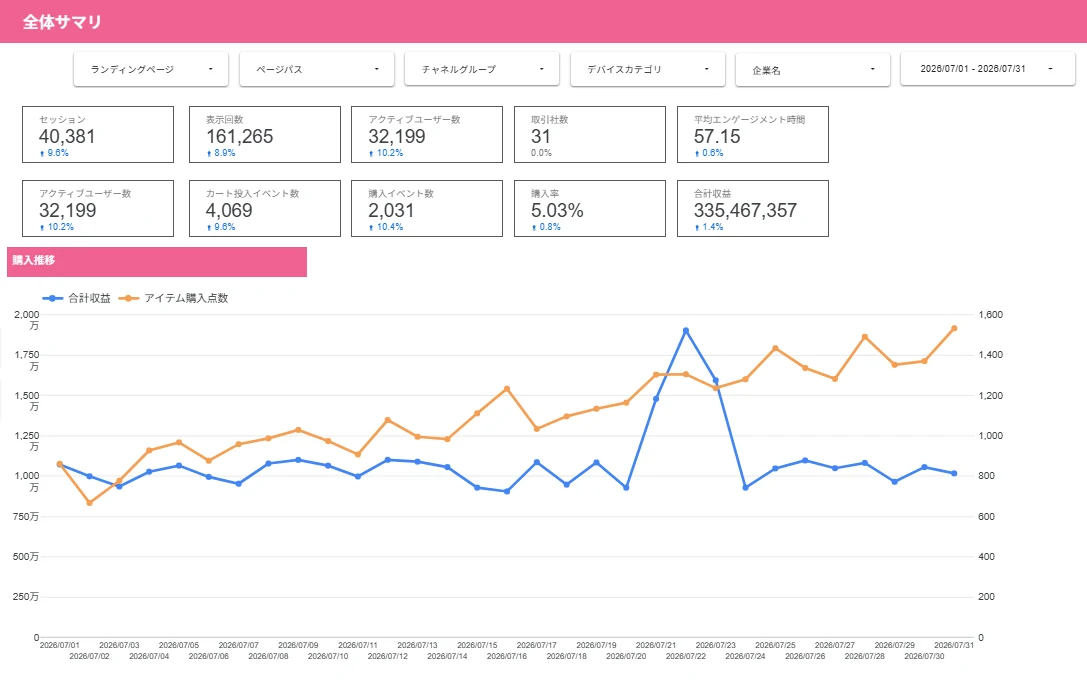Click the blue peak data point on 2026/07/22

point(686,331)
